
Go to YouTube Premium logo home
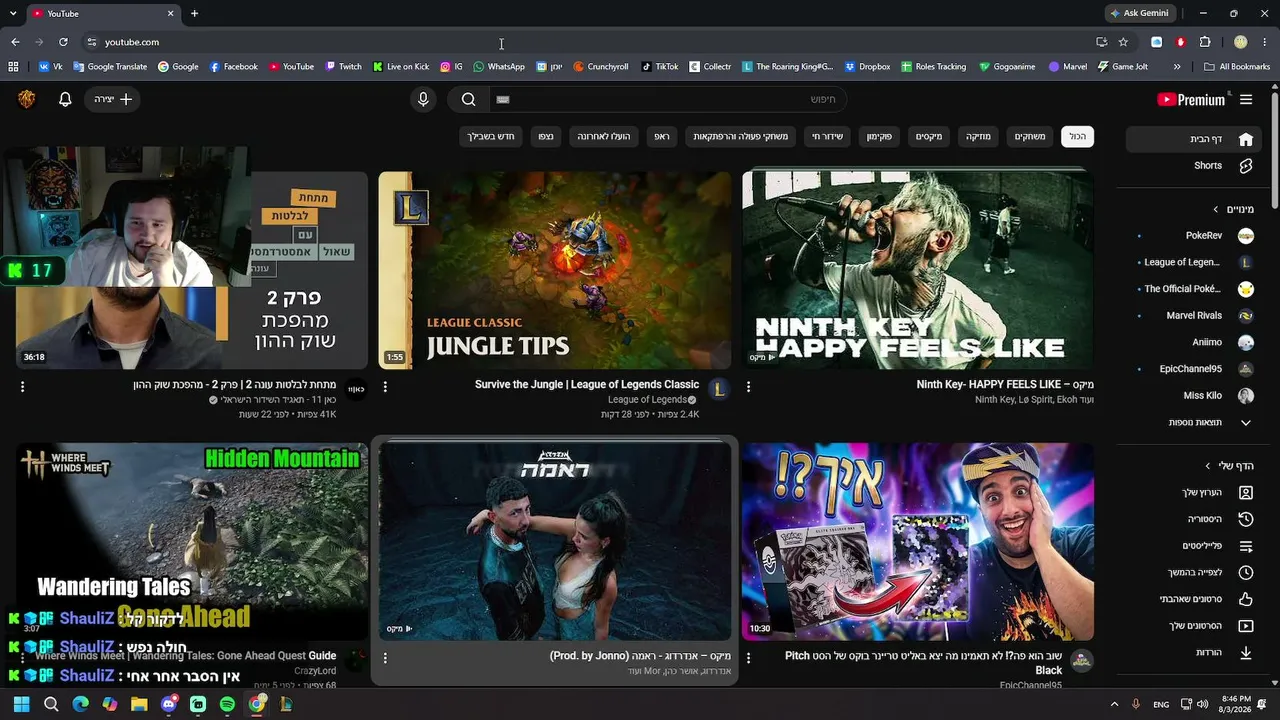point(1191,99)
